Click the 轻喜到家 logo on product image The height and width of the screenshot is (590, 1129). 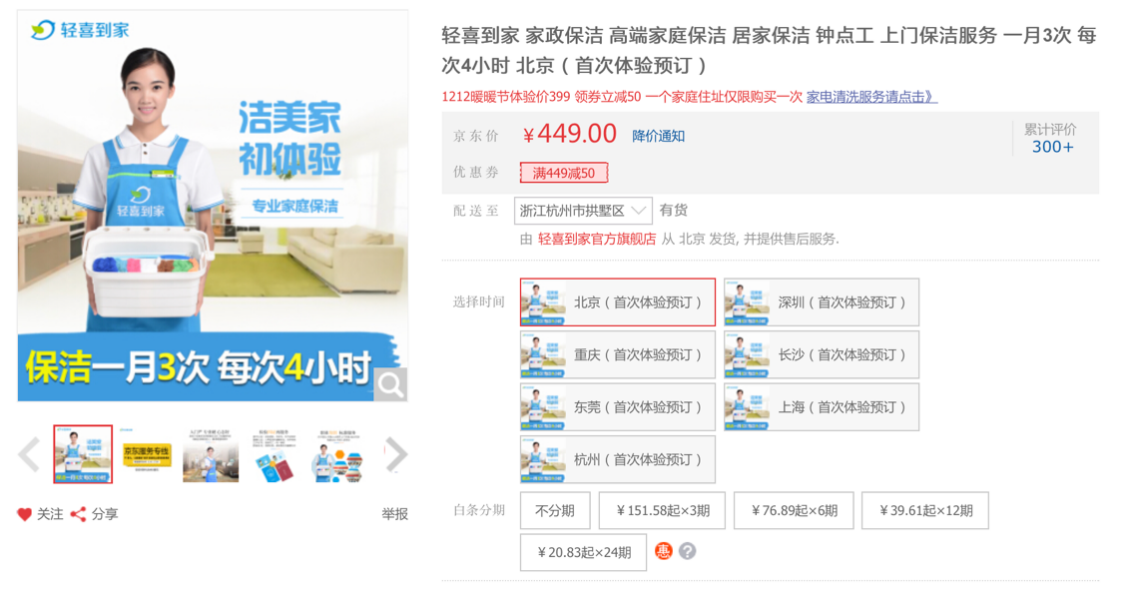point(80,30)
